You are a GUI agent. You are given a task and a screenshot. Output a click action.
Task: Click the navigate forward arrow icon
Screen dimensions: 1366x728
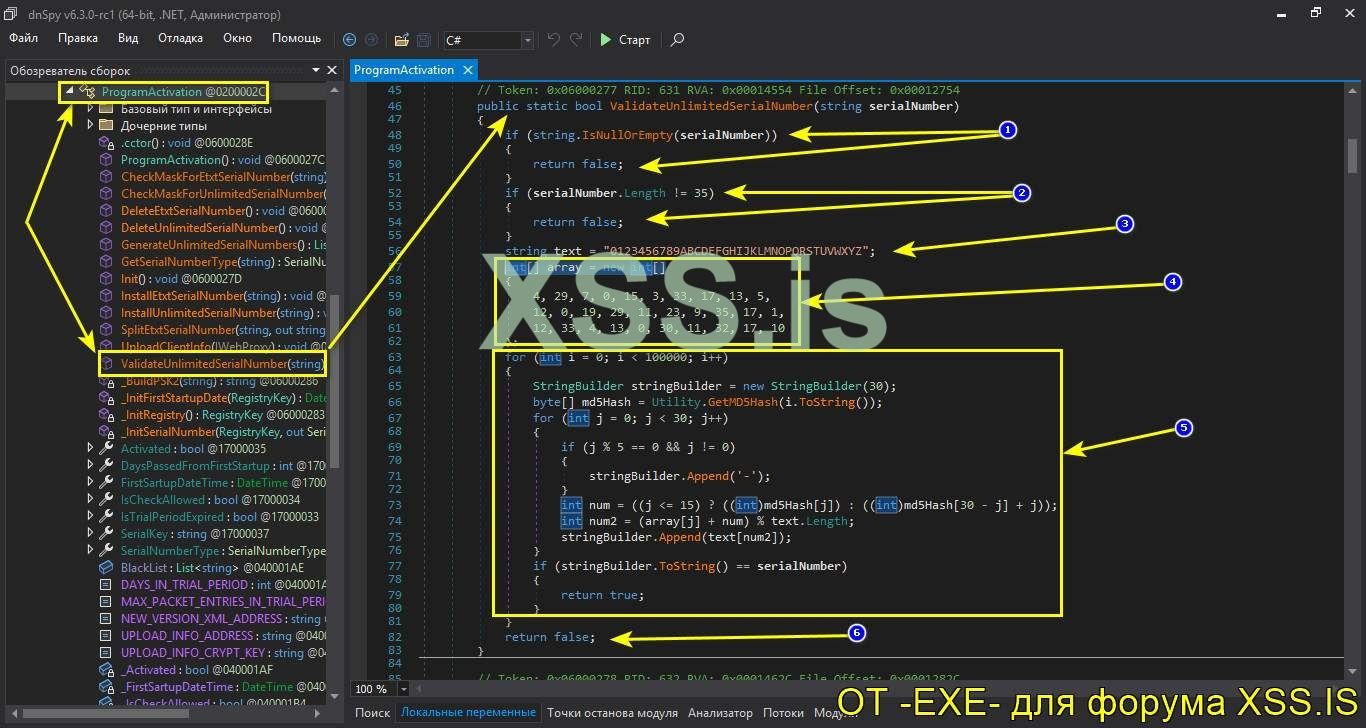tap(371, 40)
